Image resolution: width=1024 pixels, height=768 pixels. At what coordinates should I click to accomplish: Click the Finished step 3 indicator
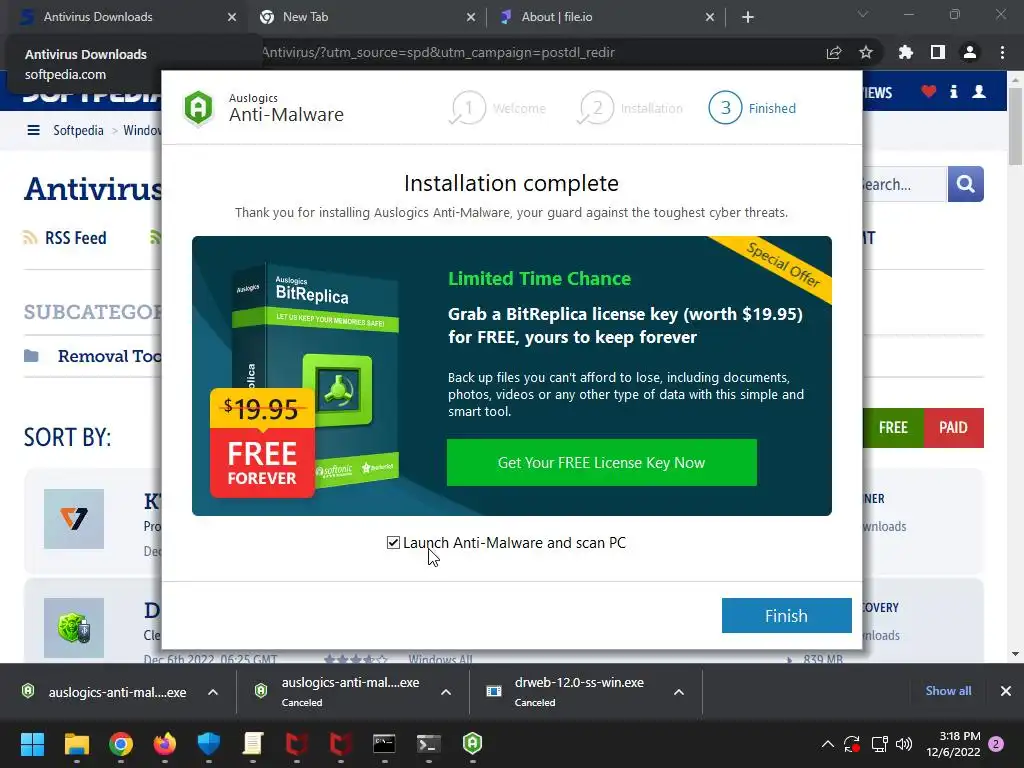click(x=752, y=108)
